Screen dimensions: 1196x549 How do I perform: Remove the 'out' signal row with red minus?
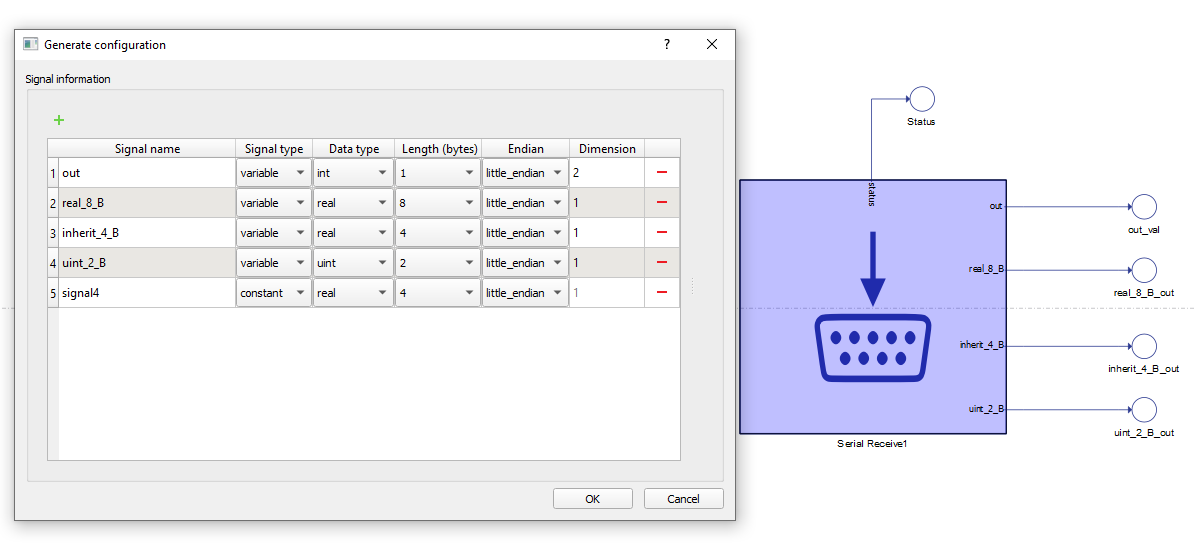(x=661, y=173)
